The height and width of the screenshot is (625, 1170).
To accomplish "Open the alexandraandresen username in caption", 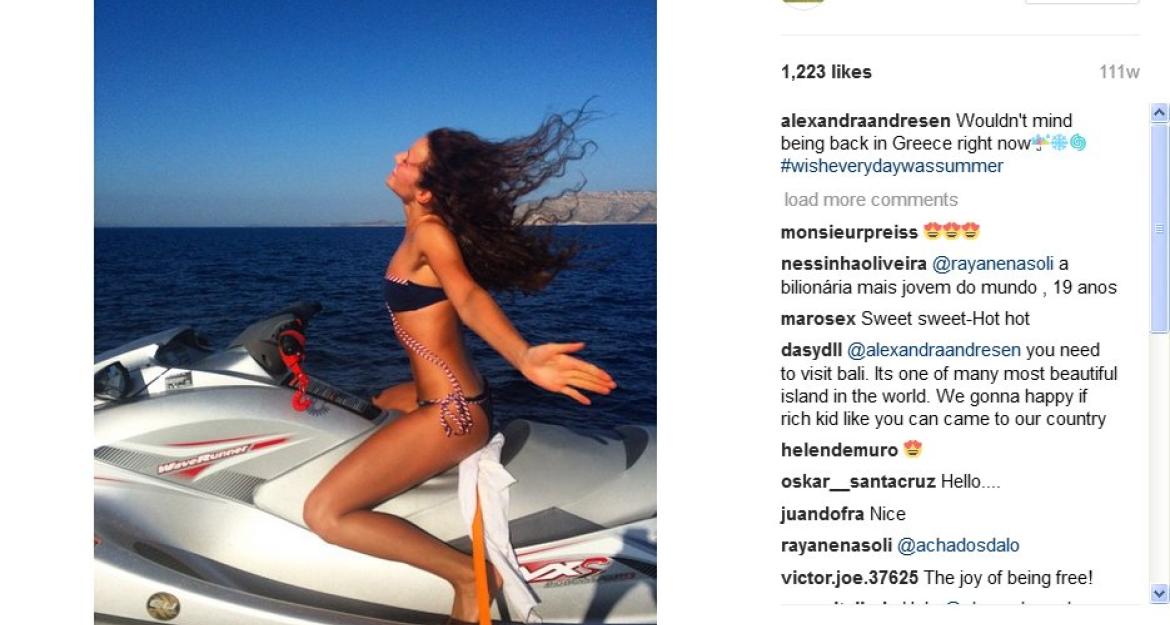I will [x=866, y=121].
